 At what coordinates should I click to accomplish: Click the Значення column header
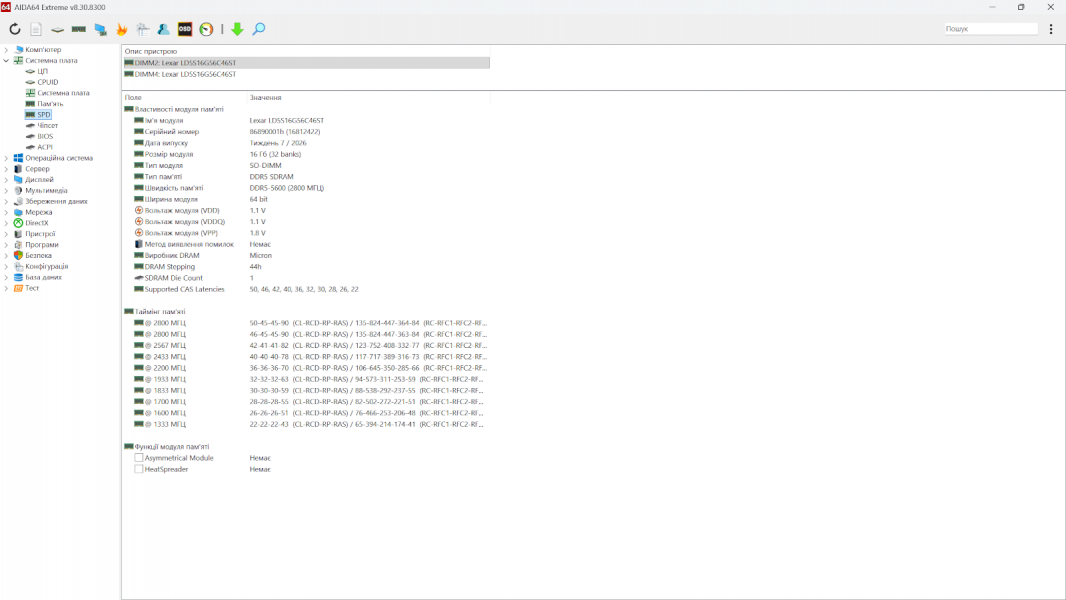368,97
